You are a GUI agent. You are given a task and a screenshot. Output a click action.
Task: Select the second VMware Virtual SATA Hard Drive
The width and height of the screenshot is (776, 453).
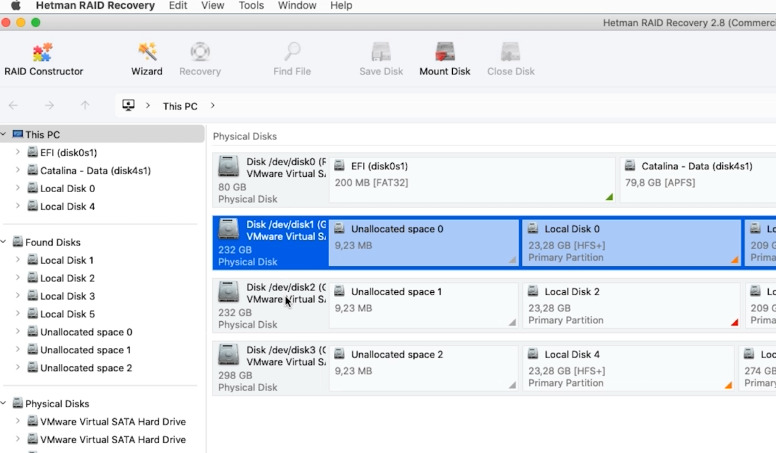(113, 440)
